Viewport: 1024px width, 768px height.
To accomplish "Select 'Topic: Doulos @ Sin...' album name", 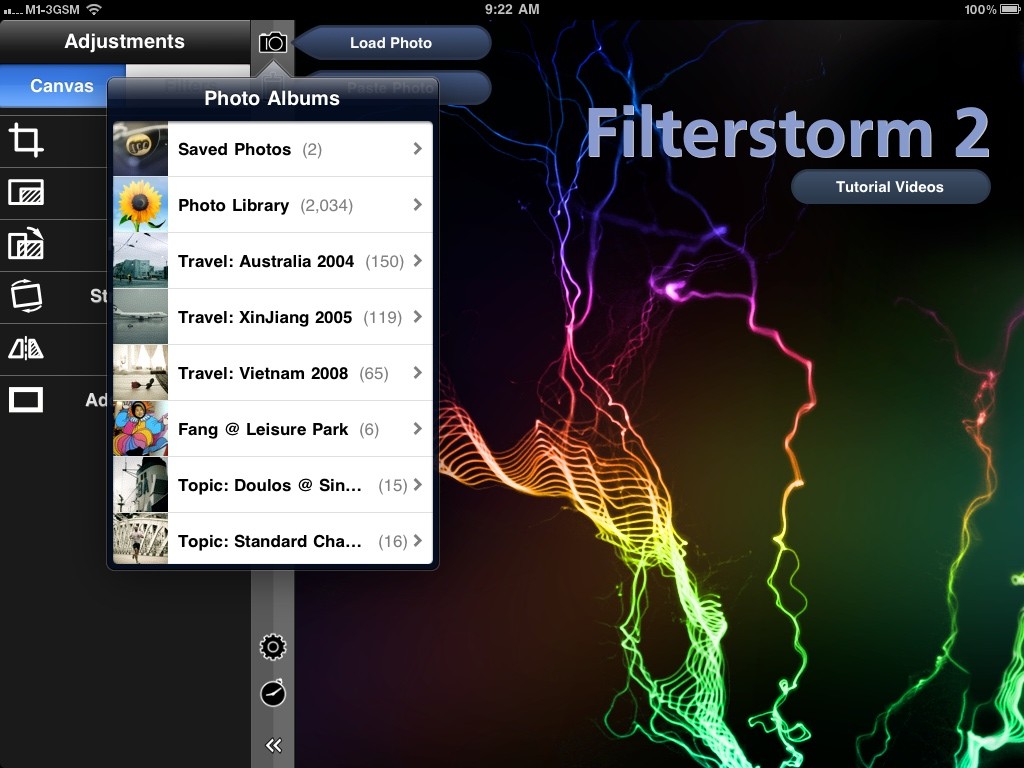I will (270, 485).
